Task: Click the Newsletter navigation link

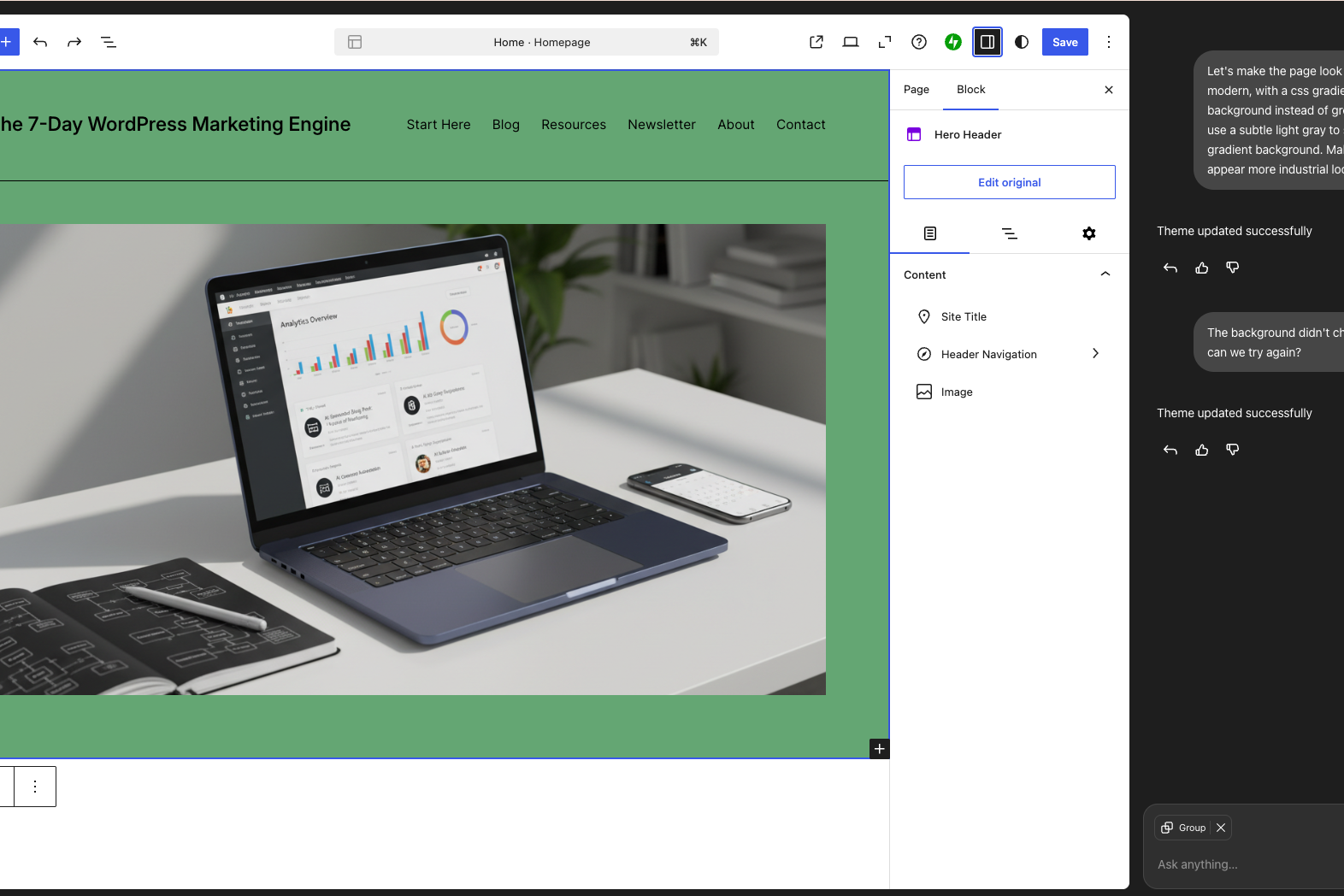Action: pos(662,125)
